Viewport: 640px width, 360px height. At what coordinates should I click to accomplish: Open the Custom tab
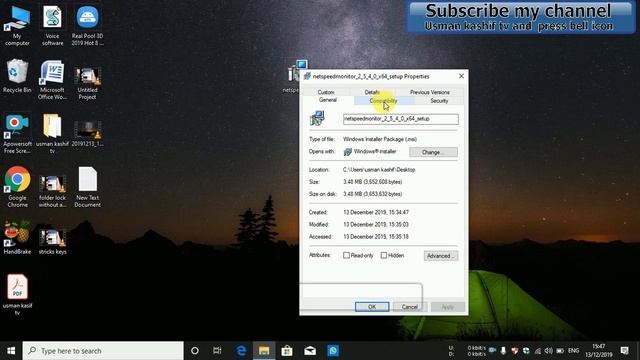[x=326, y=92]
